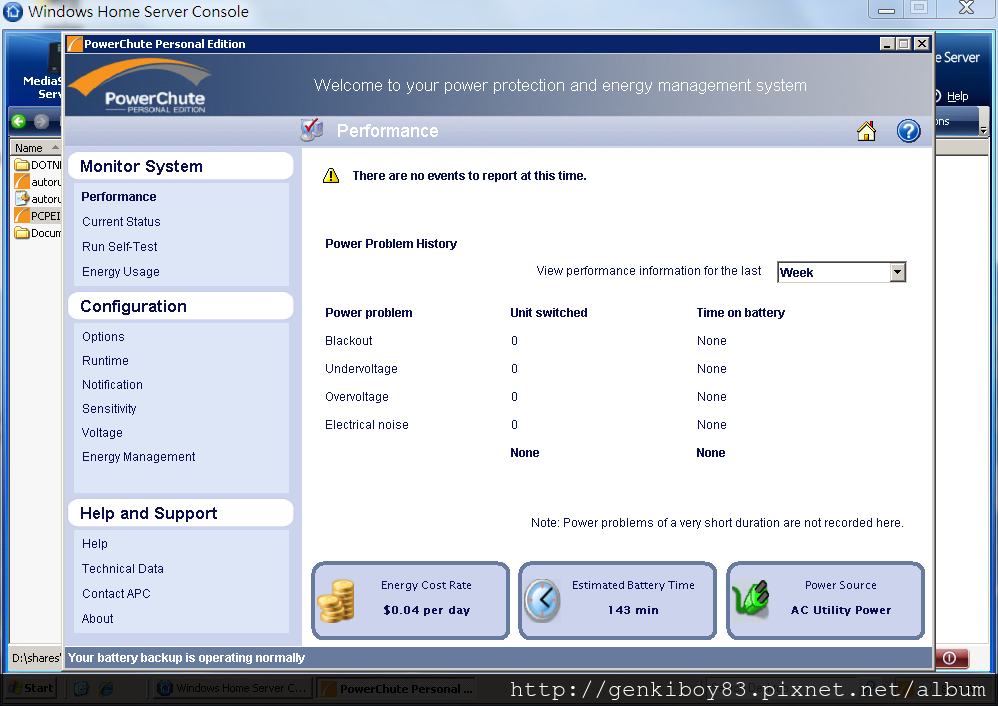Image resolution: width=998 pixels, height=706 pixels.
Task: Click the Energy Cost Rate panel
Action: click(x=411, y=600)
